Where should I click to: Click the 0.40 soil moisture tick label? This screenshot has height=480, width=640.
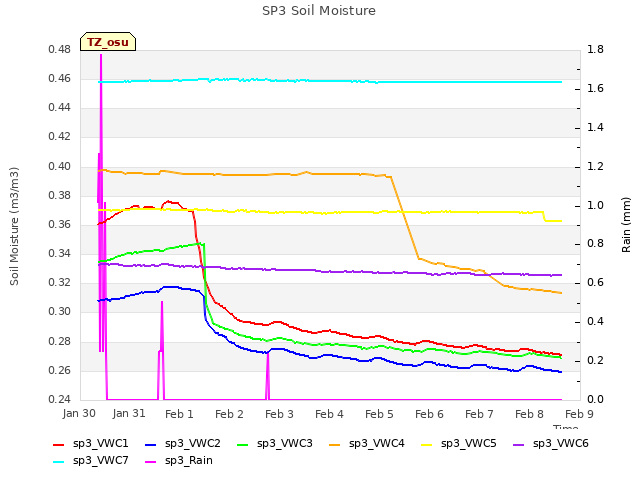60,166
